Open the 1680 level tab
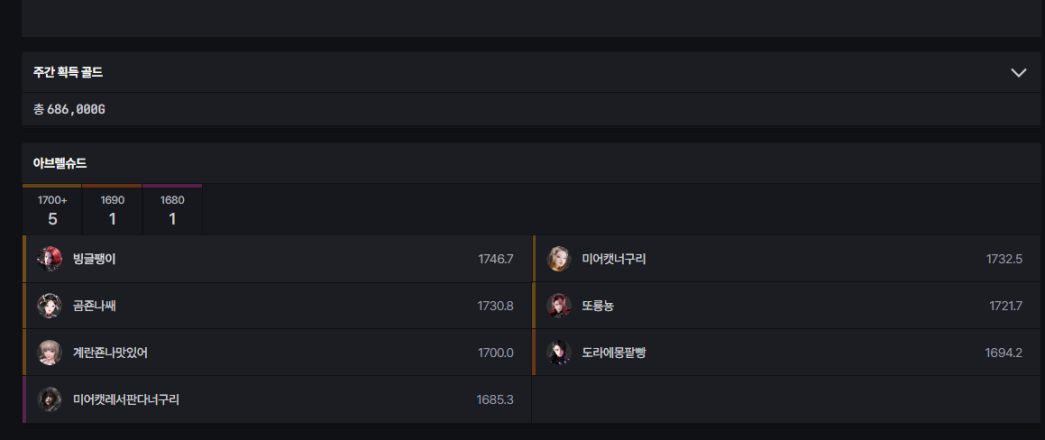 click(x=172, y=210)
